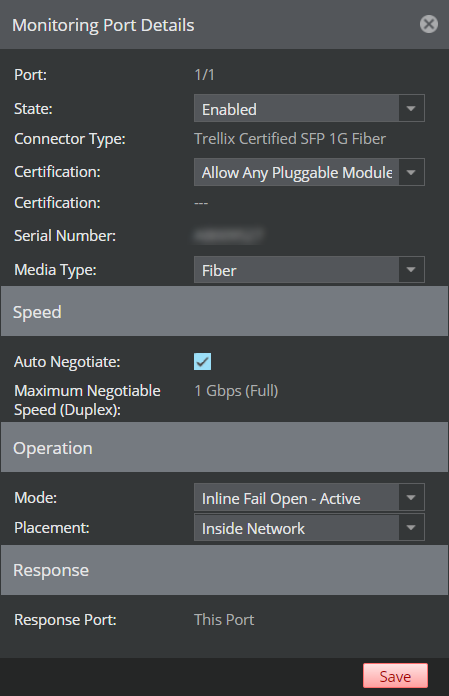Click the Media Type label
The height and width of the screenshot is (696, 449).
click(55, 269)
